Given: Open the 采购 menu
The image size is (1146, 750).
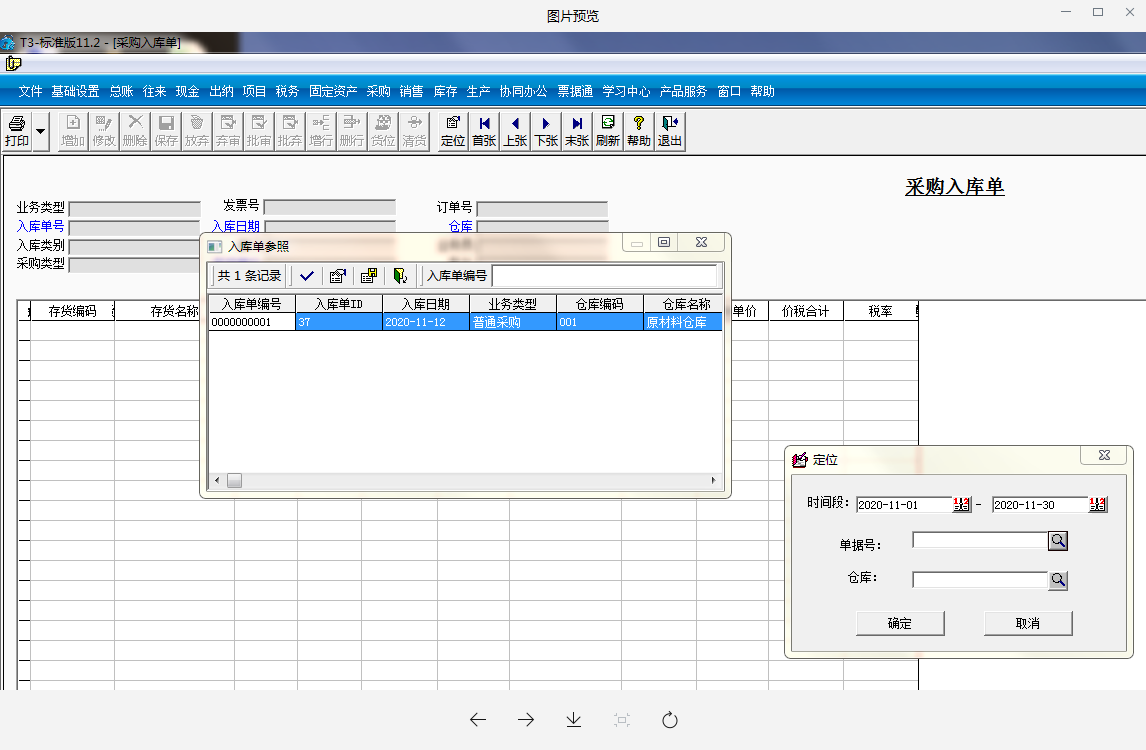Looking at the screenshot, I should pos(379,91).
